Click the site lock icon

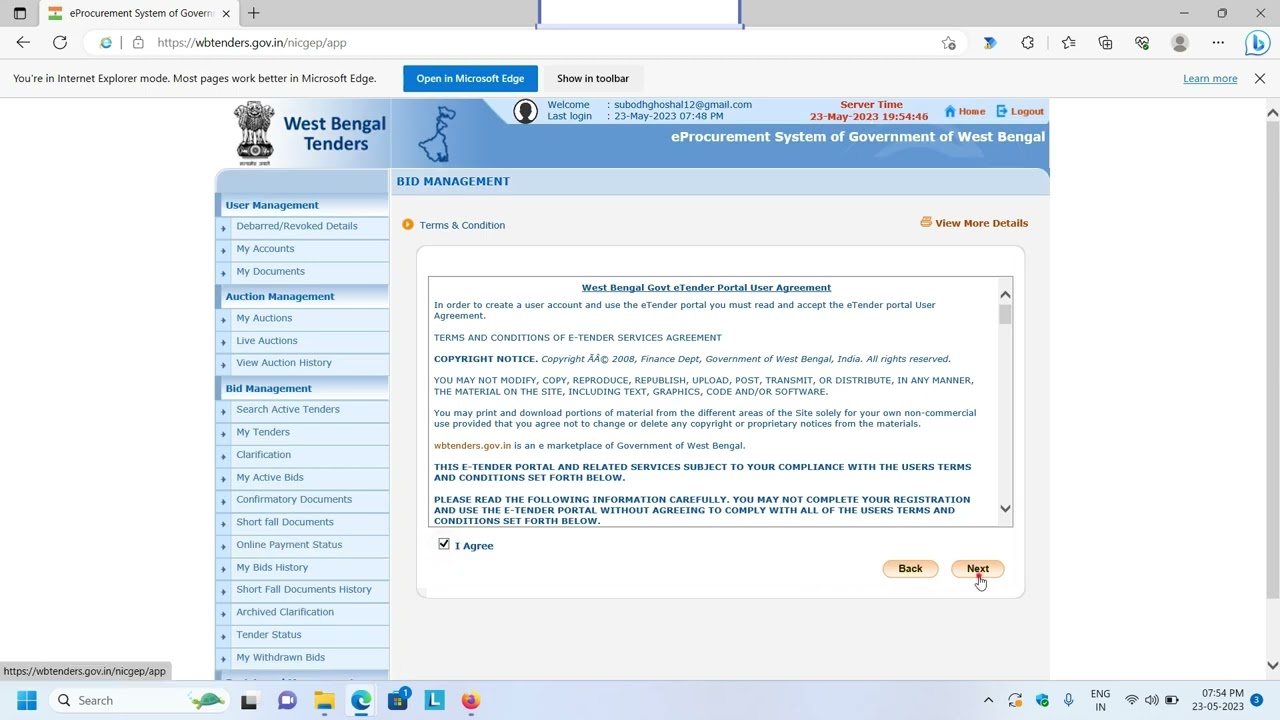point(138,43)
